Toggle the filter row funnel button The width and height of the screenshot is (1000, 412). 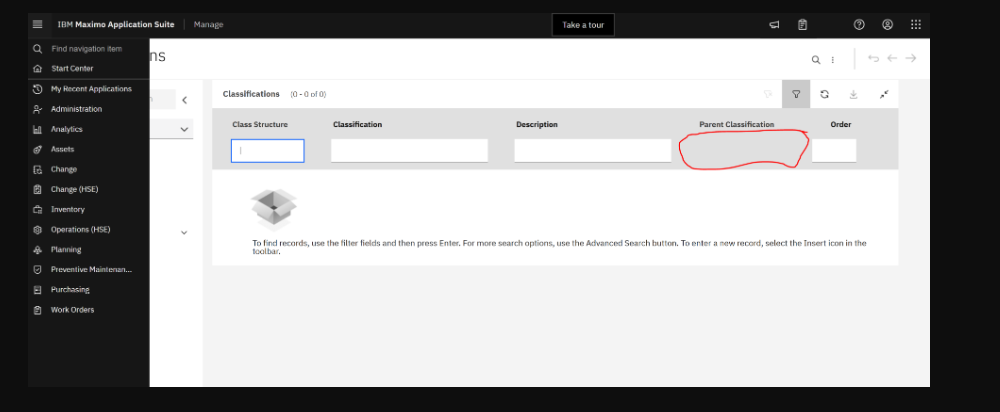[x=796, y=94]
